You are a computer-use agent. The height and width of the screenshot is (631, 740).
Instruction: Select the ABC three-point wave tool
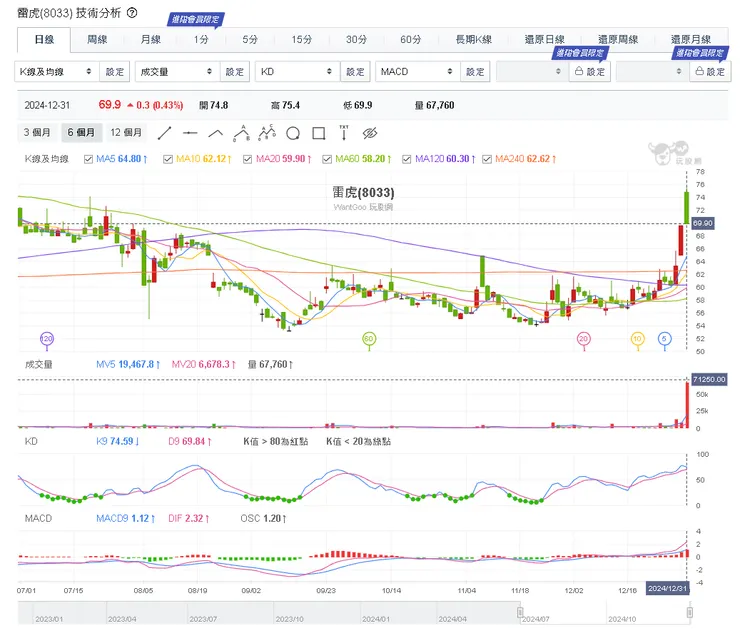242,133
